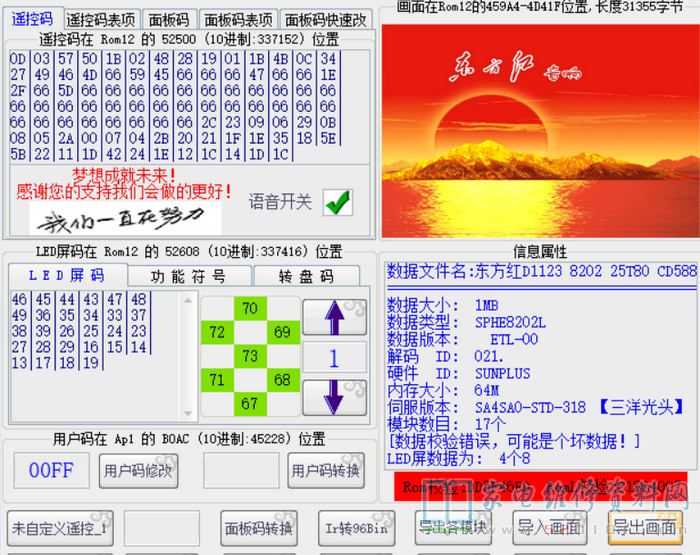Image resolution: width=700 pixels, height=555 pixels.
Task: Click the first remote code cell 0D
Action: pos(18,58)
